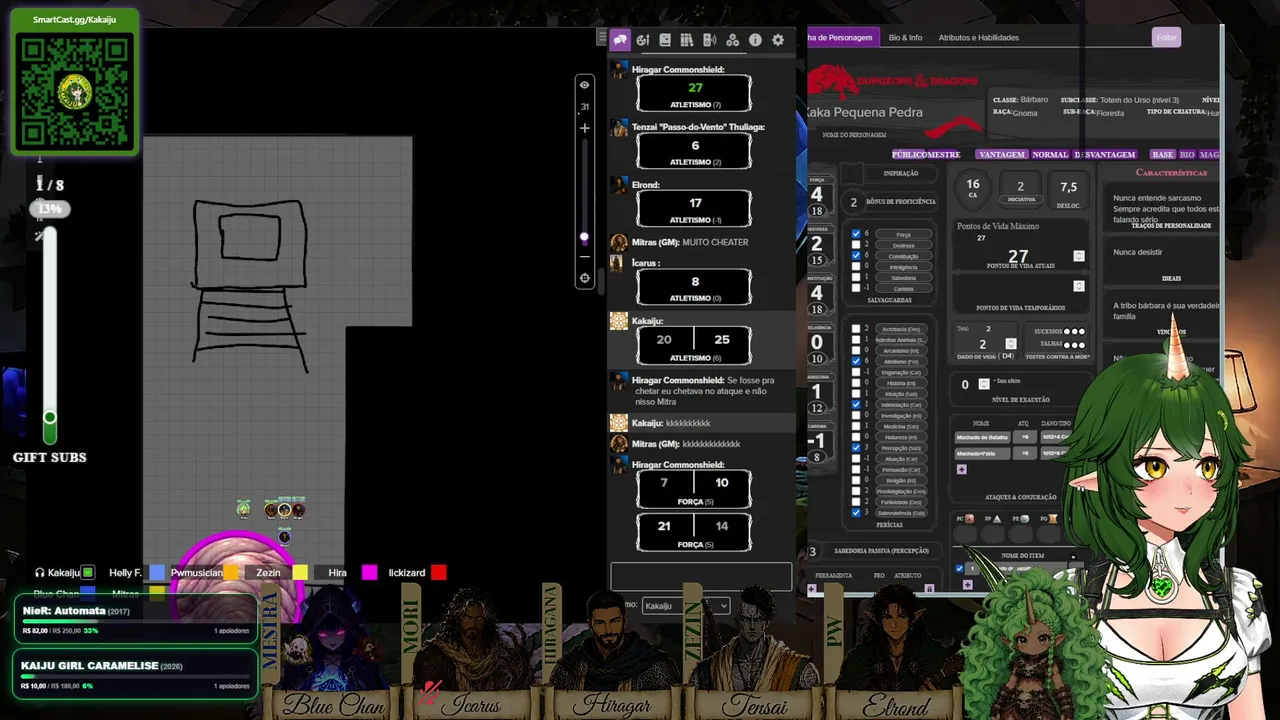Select the BASE sheet section
The image size is (1280, 720).
coord(1163,155)
